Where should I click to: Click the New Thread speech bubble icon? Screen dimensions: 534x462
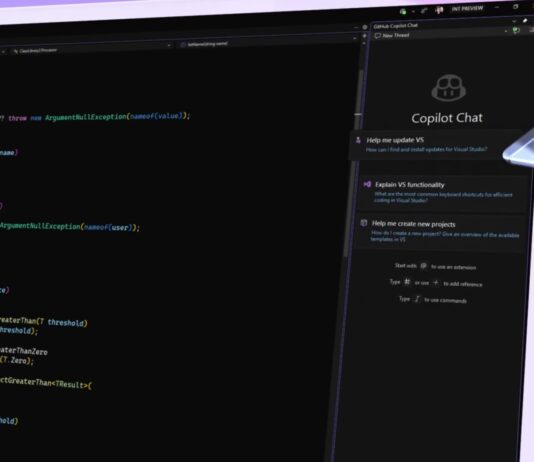[378, 36]
